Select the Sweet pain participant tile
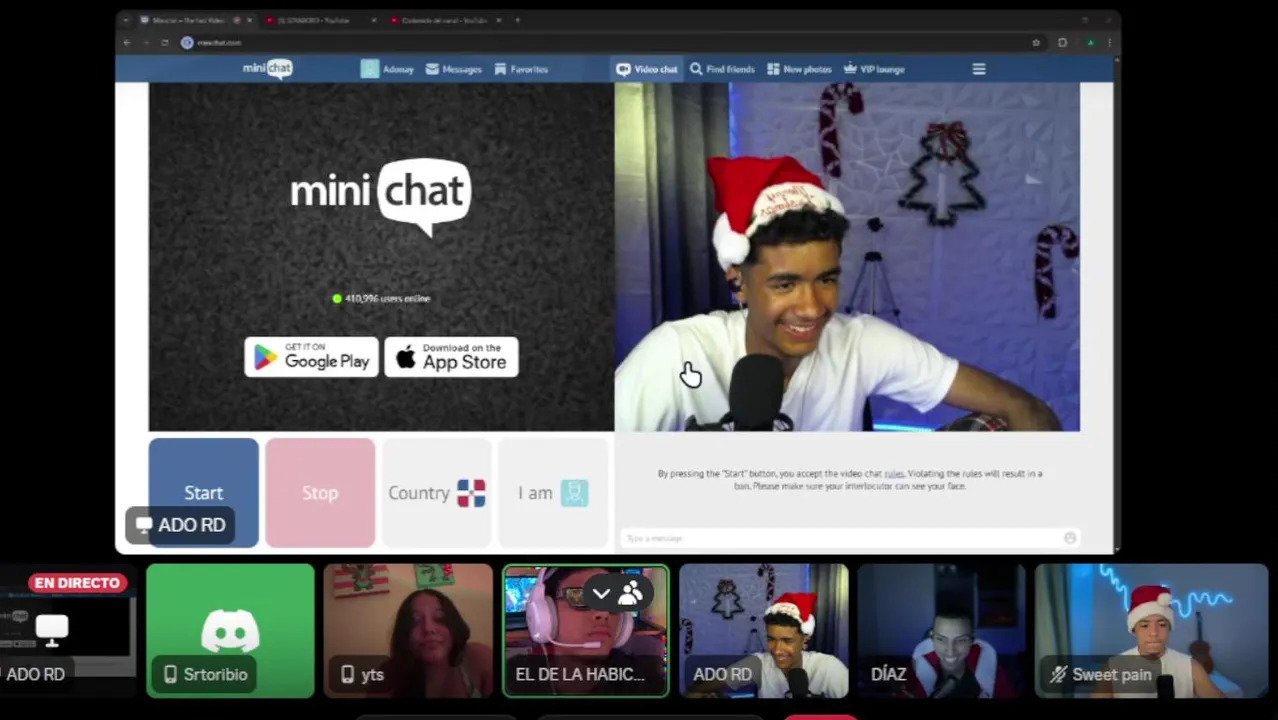1278x720 pixels. click(1151, 631)
